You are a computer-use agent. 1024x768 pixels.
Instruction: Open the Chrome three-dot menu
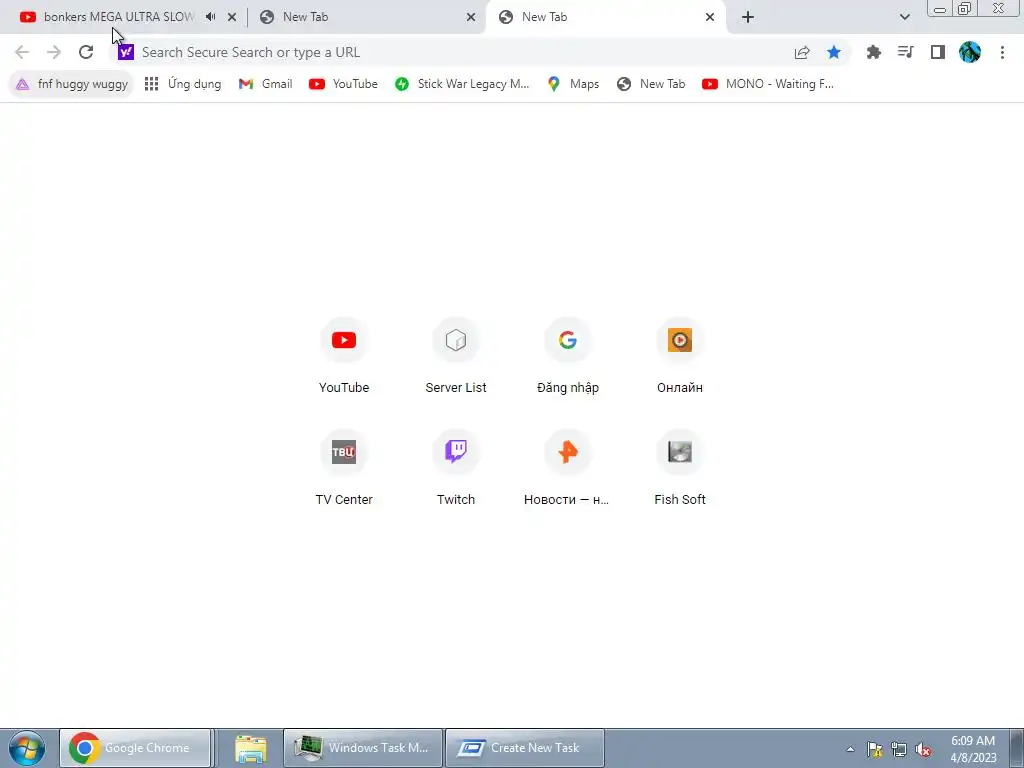pyautogui.click(x=1002, y=52)
